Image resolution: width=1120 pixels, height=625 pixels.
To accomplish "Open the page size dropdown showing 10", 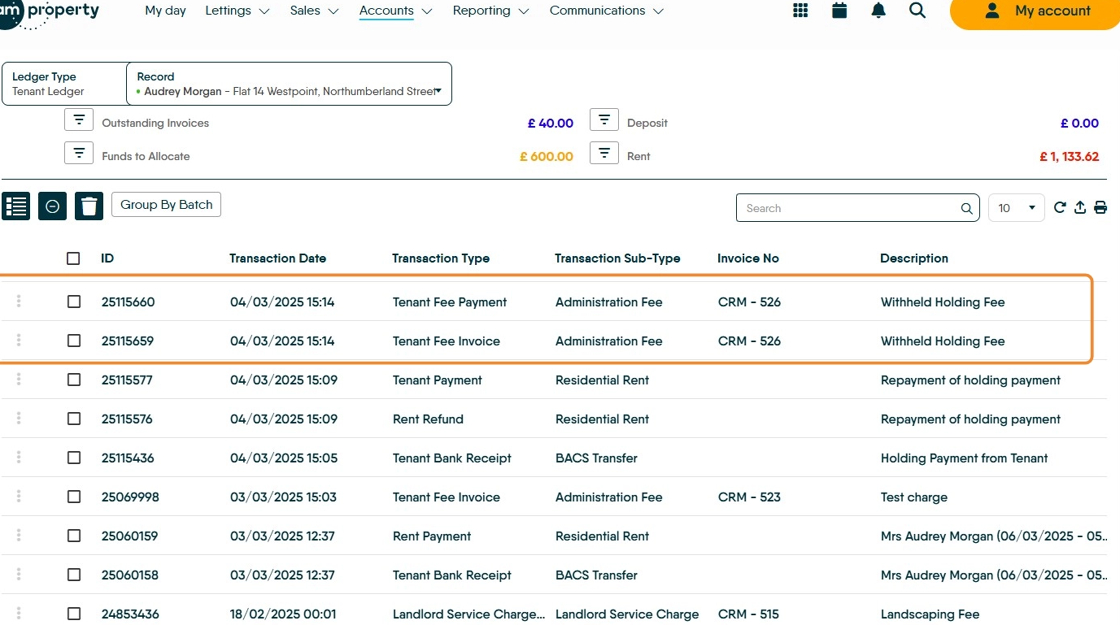I will pos(1016,208).
